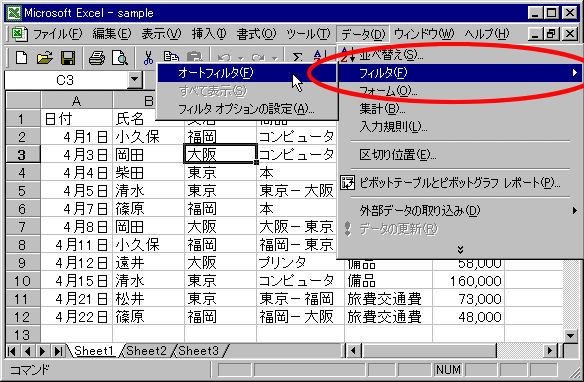The image size is (584, 382).
Task: Click cell containing 日付
Action: tap(76, 119)
